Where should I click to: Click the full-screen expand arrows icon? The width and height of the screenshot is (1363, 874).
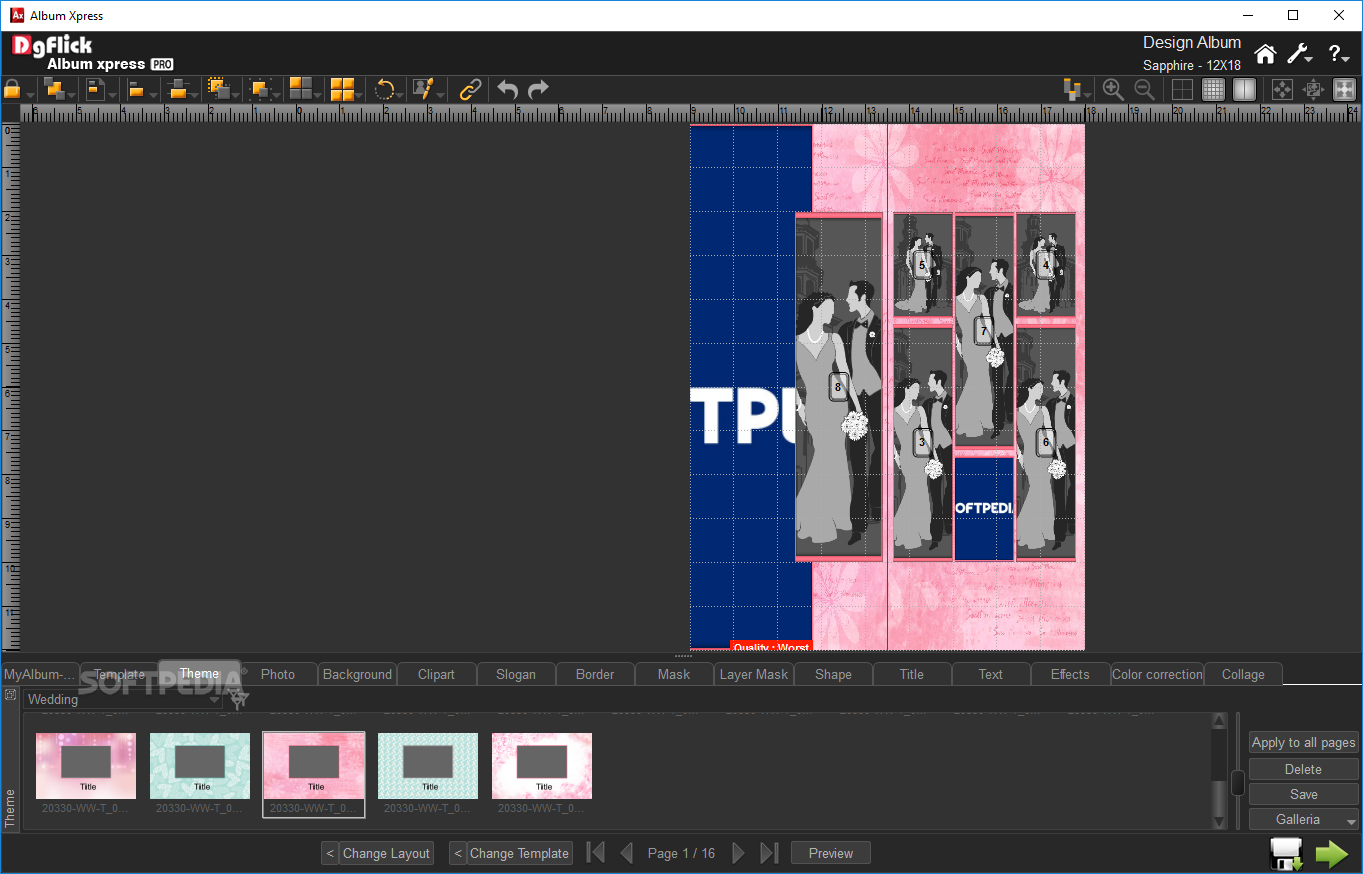point(1344,89)
